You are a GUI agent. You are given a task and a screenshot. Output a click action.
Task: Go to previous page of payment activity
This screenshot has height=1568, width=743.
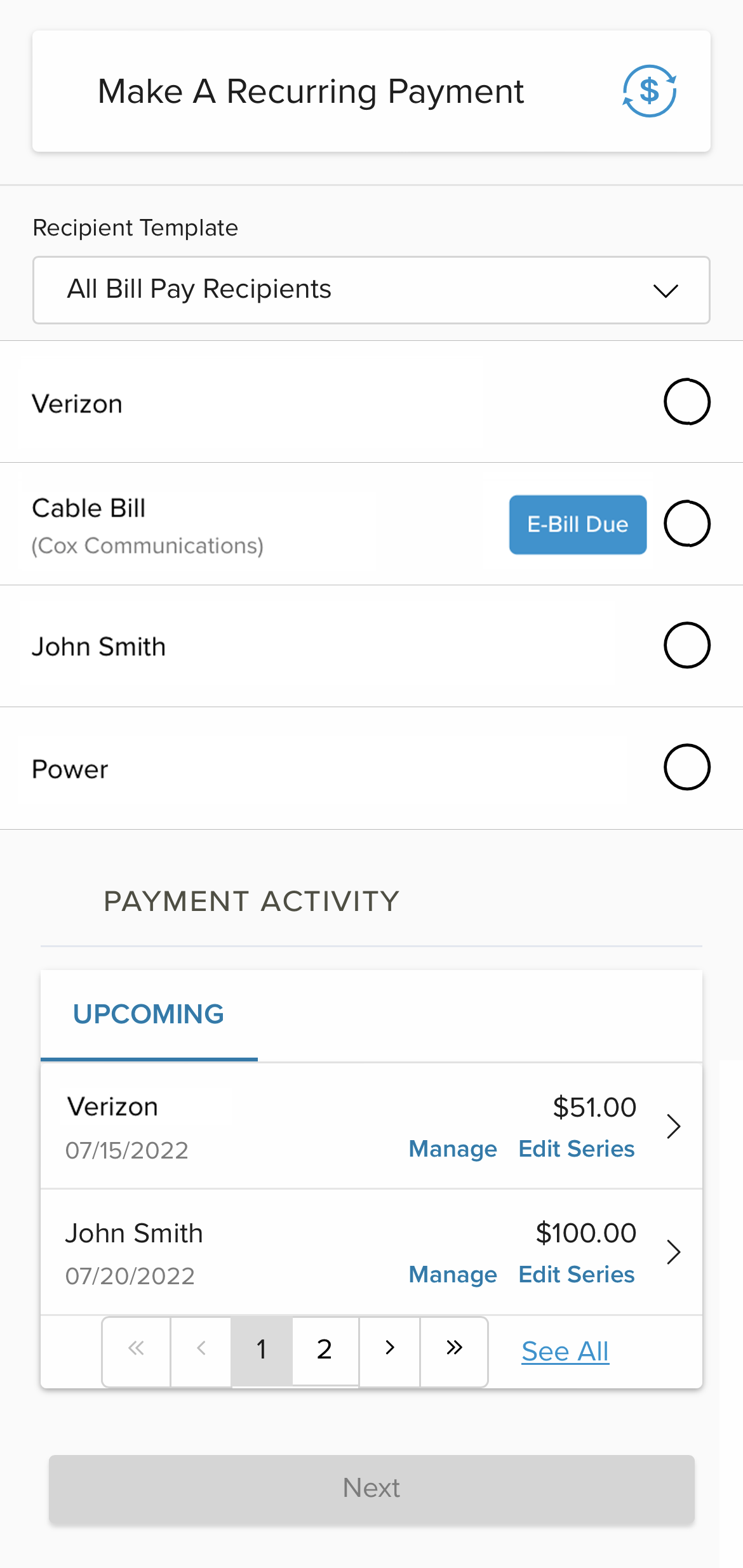(x=201, y=1348)
